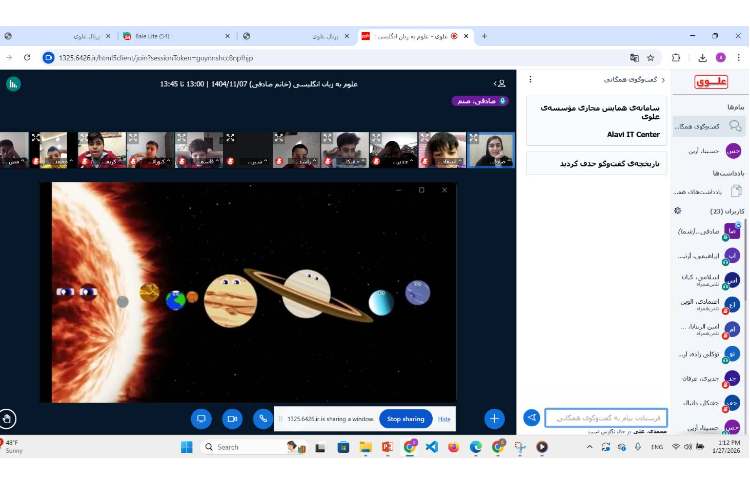Image resolution: width=750 pixels, height=480 pixels.
Task: Click the talking indicator pill for صادقی
Action: point(480,101)
